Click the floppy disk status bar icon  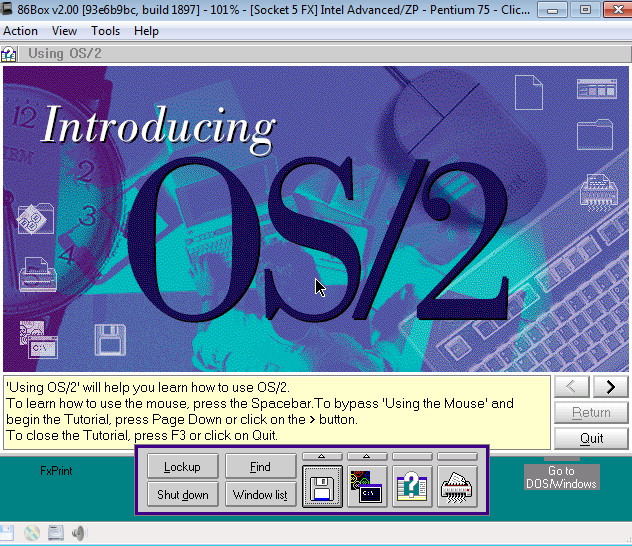pyautogui.click(x=7, y=533)
